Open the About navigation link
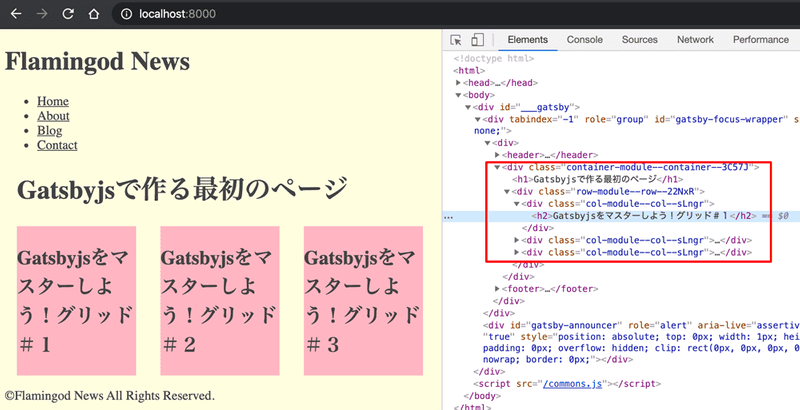The image size is (800, 410). click(53, 116)
